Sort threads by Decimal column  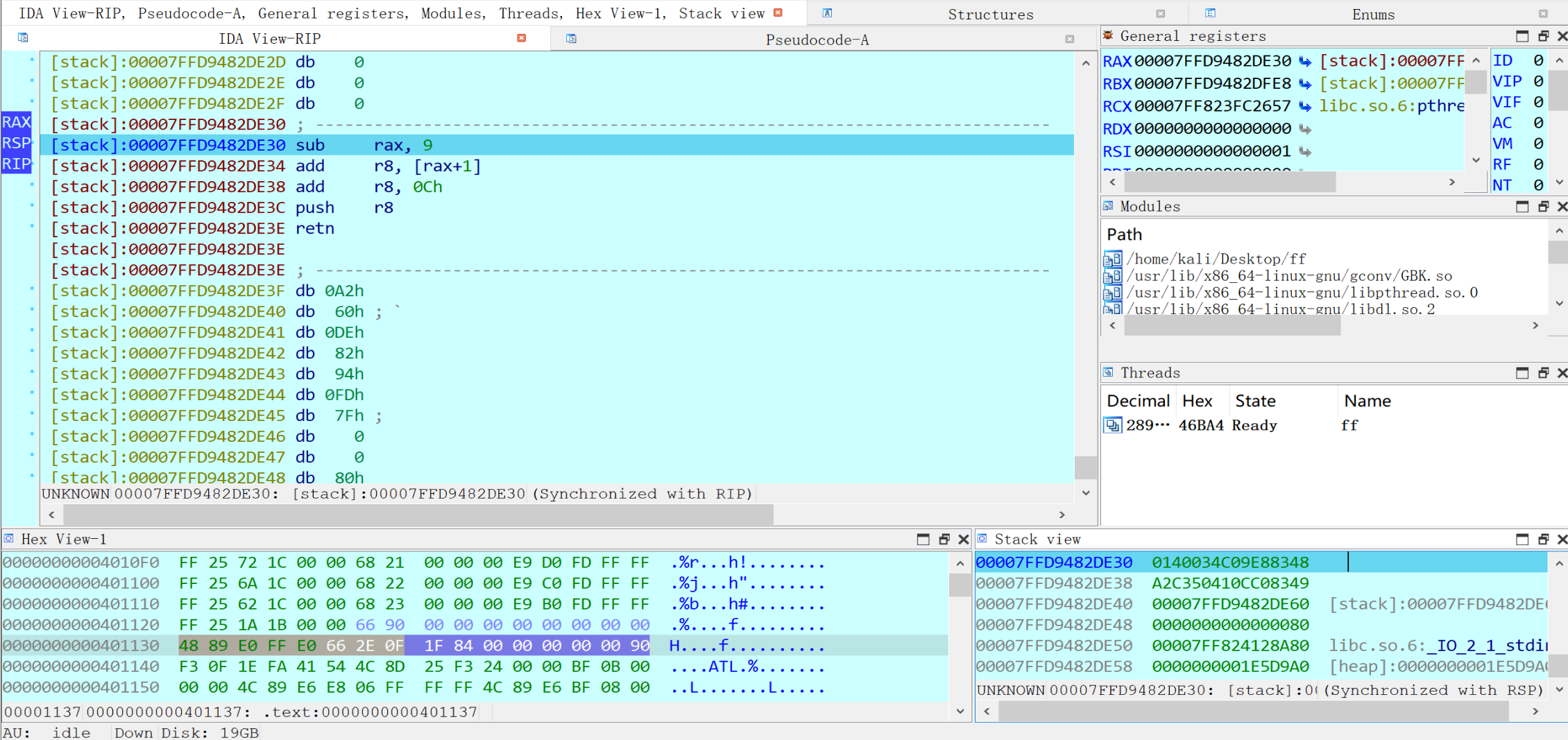[1138, 401]
